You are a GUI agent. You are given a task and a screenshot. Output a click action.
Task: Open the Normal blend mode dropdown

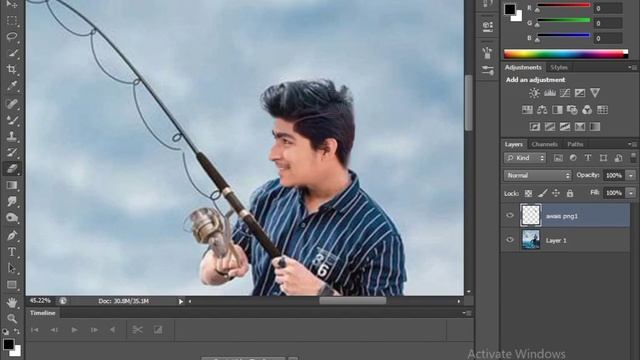point(538,176)
